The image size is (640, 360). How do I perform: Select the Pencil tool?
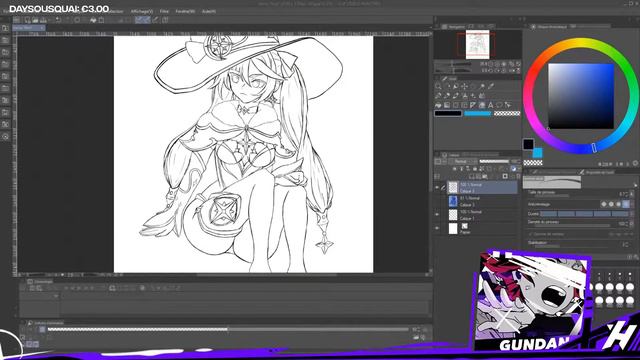point(447,96)
